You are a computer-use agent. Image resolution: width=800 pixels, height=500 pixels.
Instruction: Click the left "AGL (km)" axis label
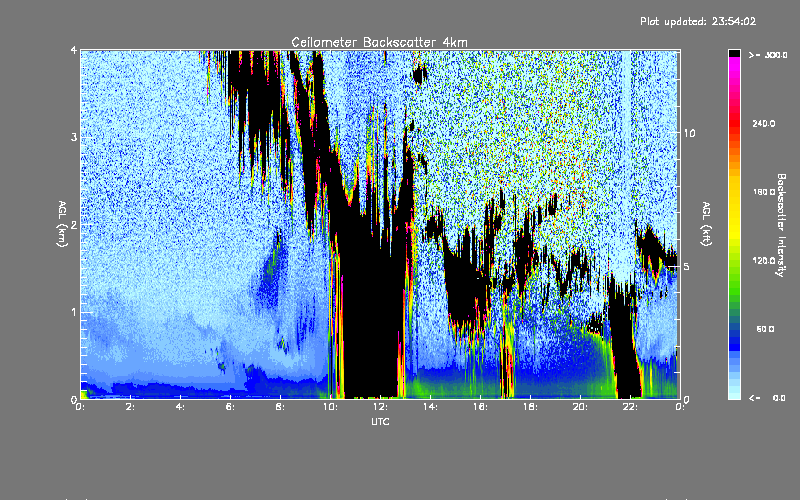click(62, 224)
